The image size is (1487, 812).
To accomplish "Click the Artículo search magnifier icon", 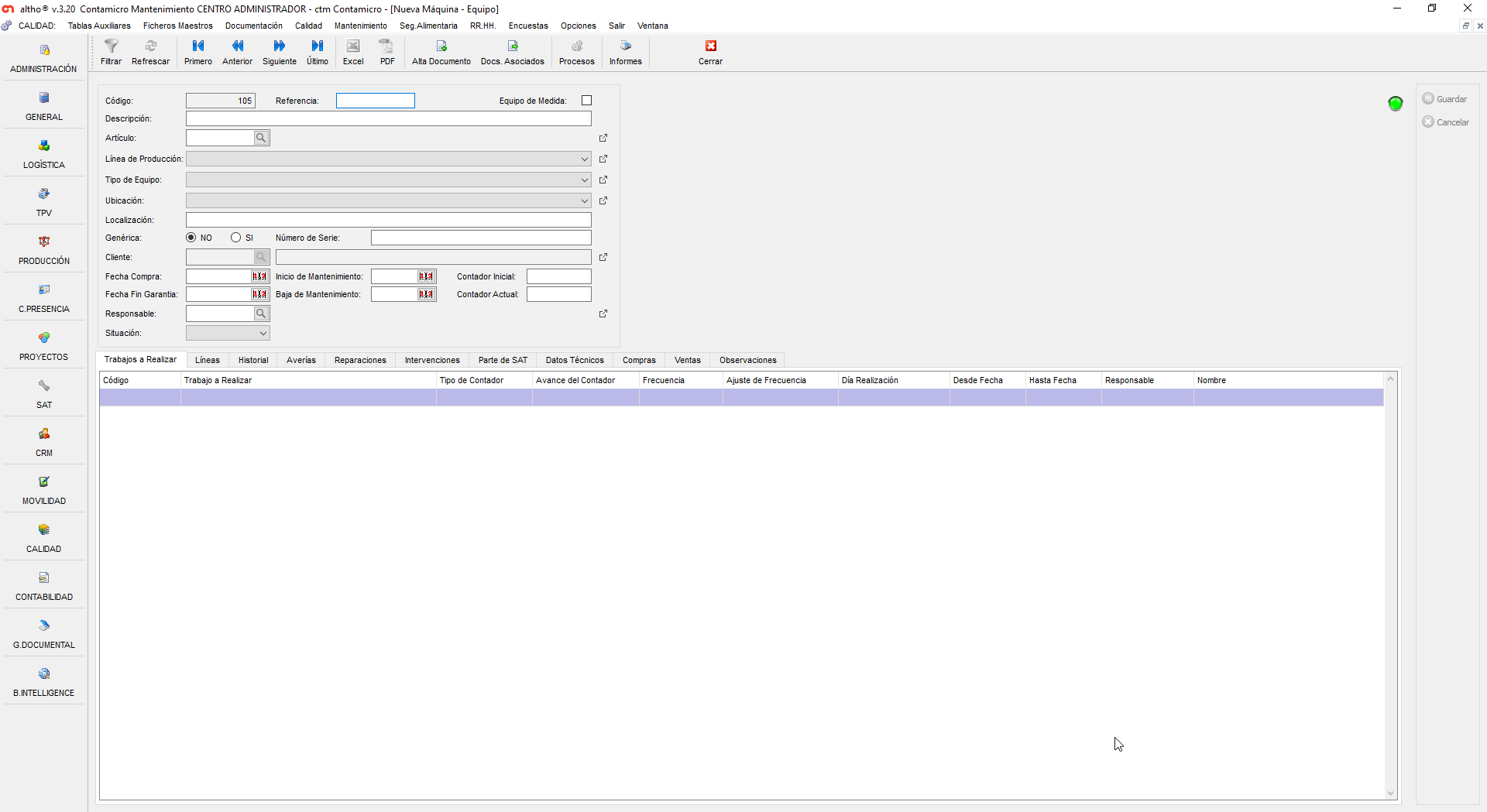I will pos(261,138).
